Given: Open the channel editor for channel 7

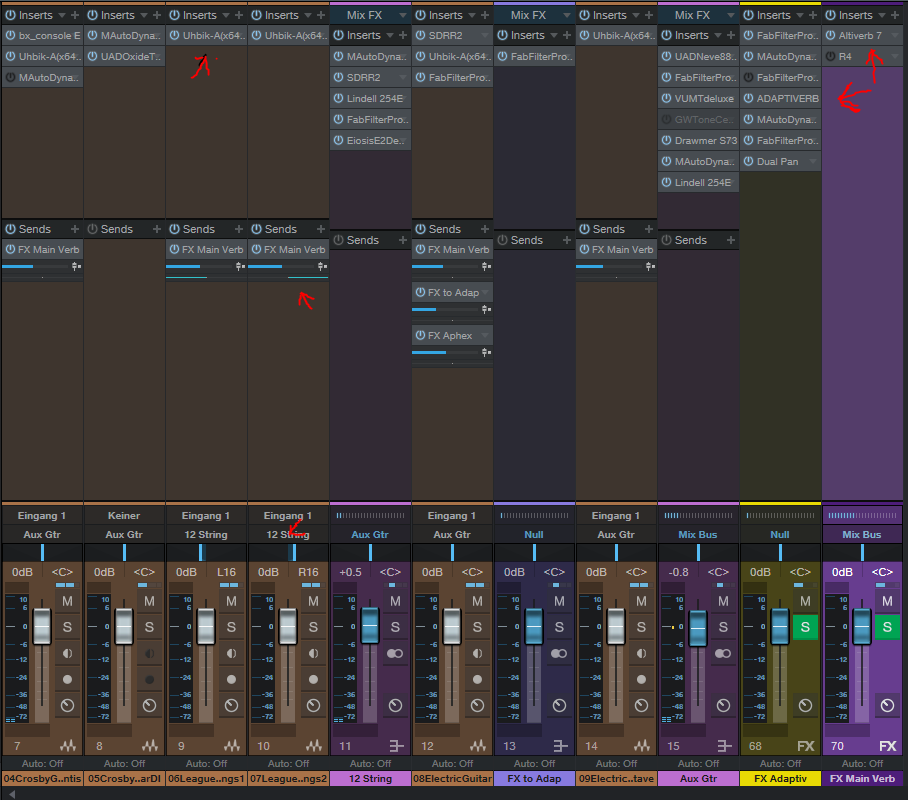Looking at the screenshot, I should (x=67, y=706).
